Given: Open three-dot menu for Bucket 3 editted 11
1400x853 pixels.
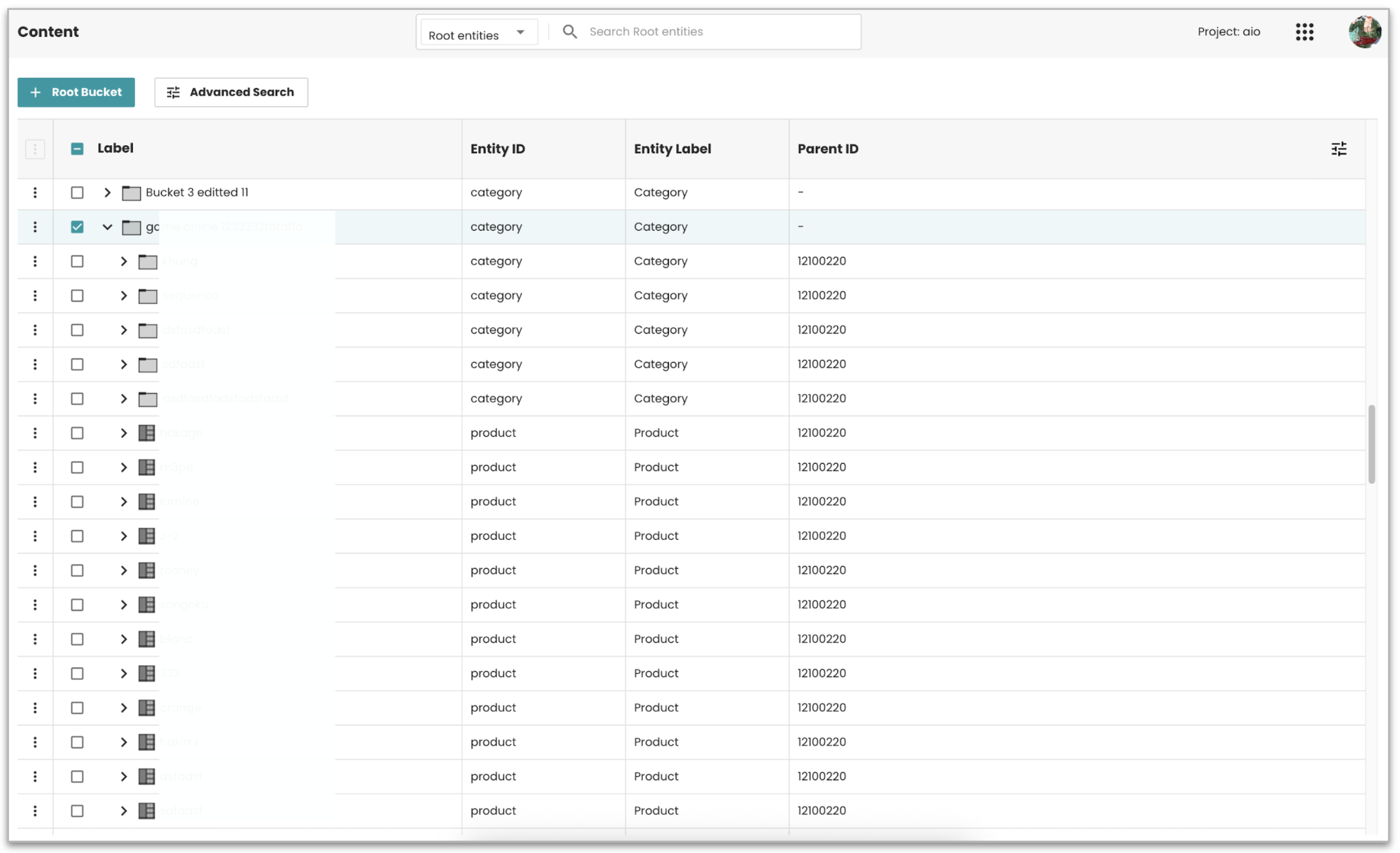Looking at the screenshot, I should coord(35,192).
